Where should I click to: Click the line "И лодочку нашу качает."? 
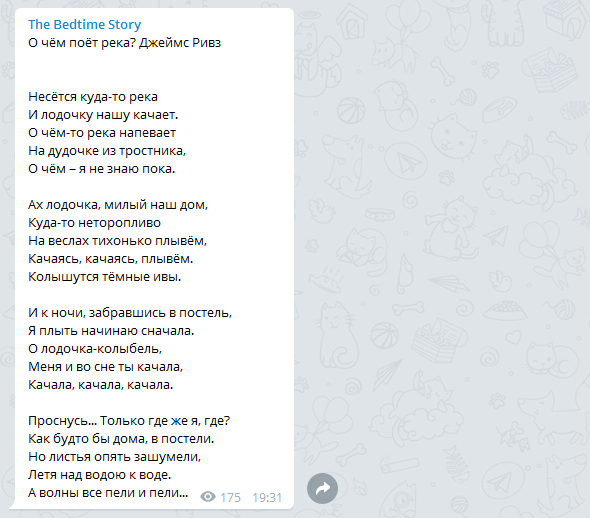tap(103, 115)
